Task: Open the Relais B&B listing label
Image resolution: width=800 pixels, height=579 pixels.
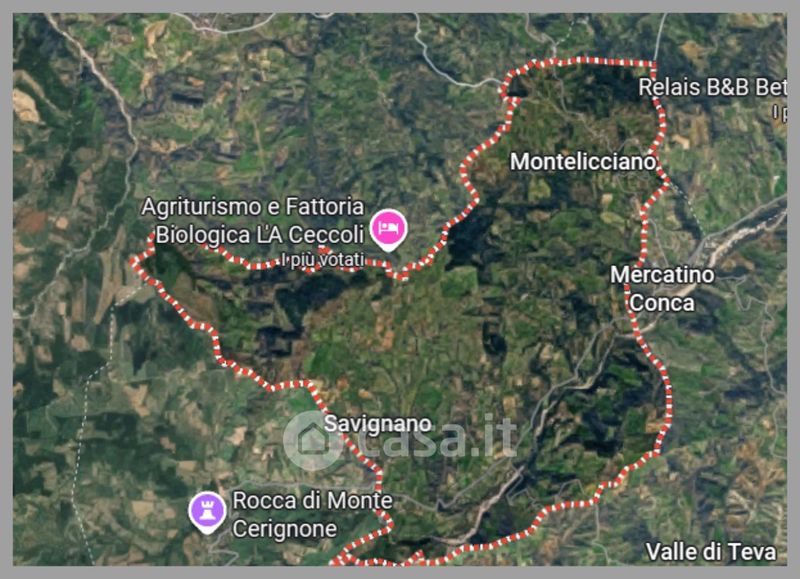Action: (712, 87)
